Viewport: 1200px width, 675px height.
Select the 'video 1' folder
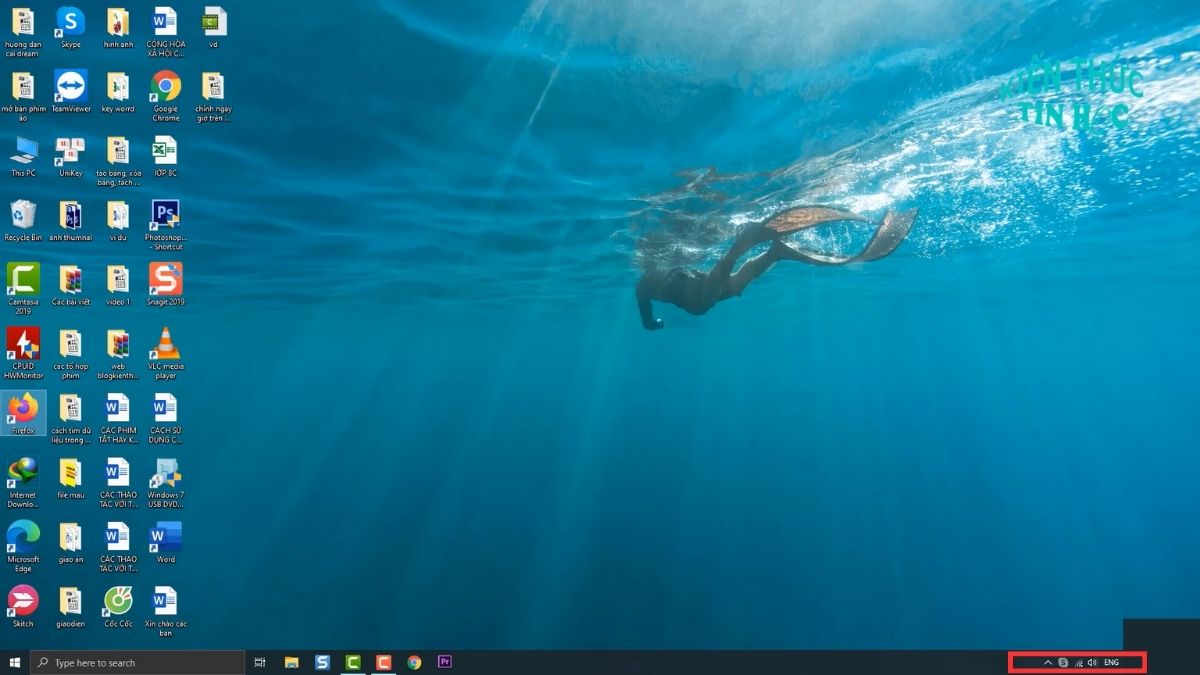(118, 285)
